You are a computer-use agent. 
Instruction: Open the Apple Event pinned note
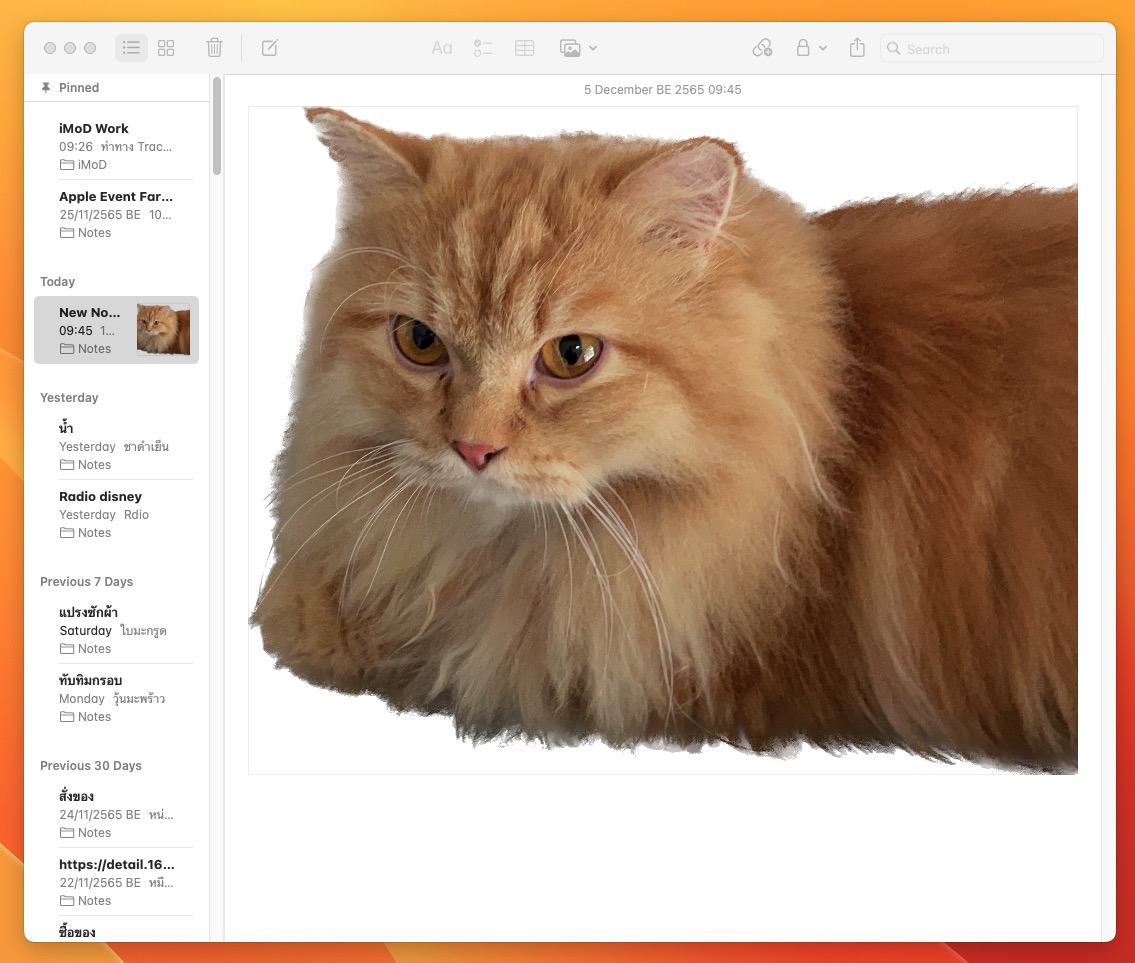[x=116, y=214]
